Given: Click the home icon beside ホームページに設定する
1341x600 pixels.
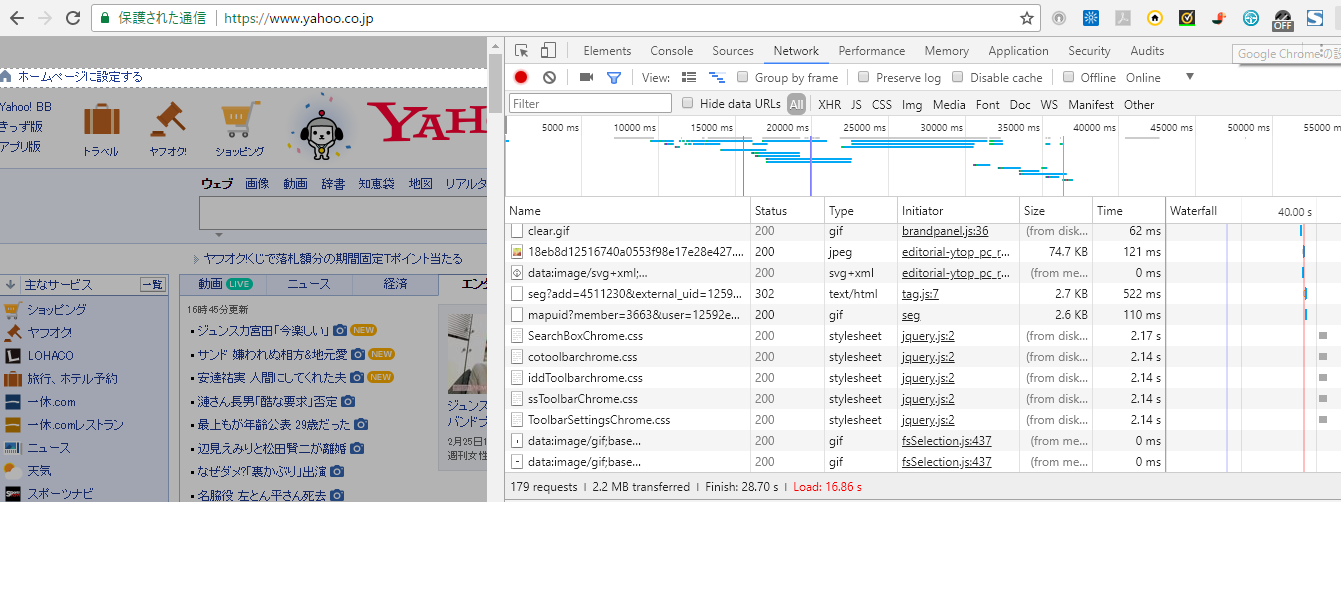Looking at the screenshot, I should 6,76.
